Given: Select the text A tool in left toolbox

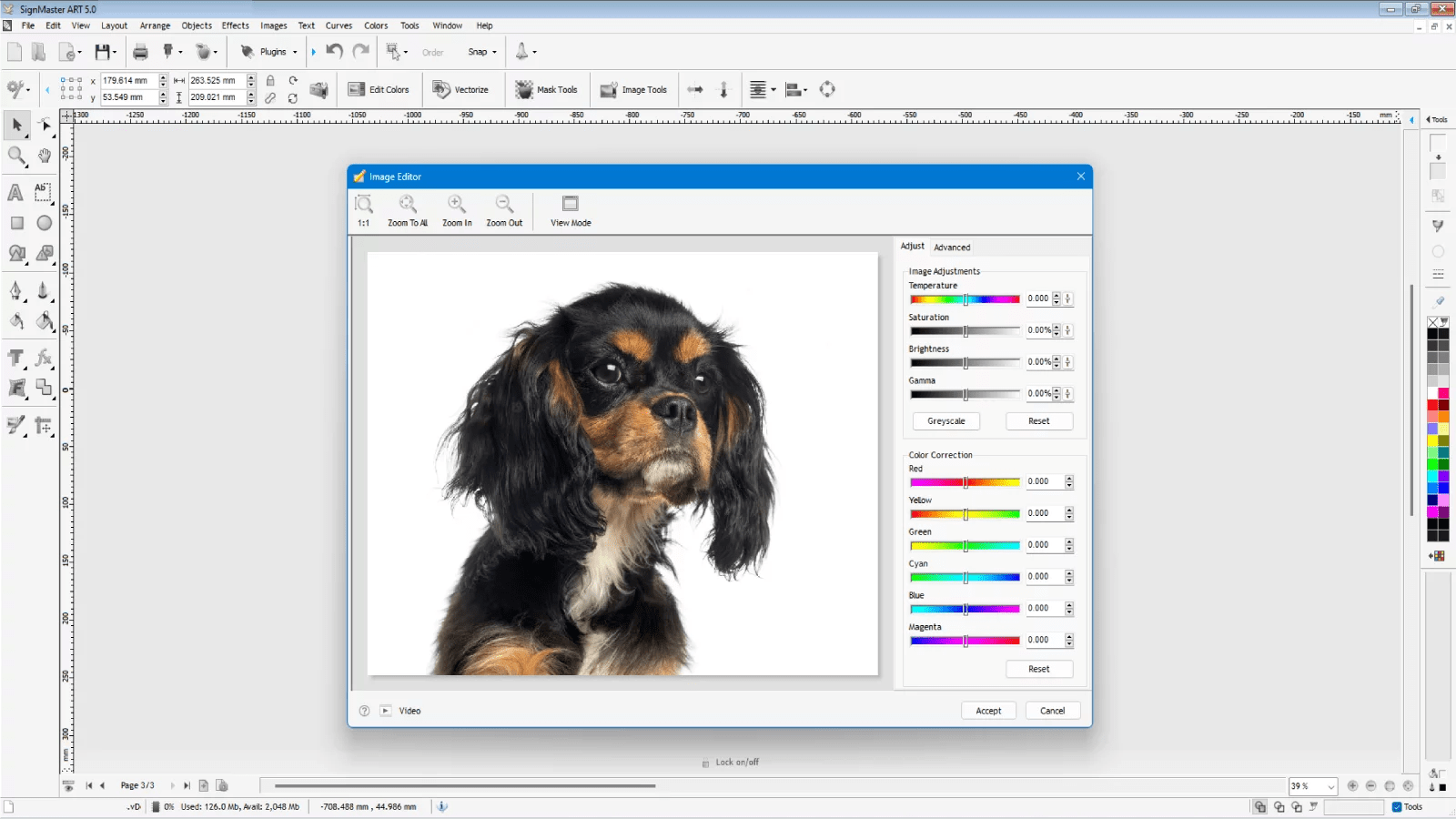Looking at the screenshot, I should tap(15, 193).
